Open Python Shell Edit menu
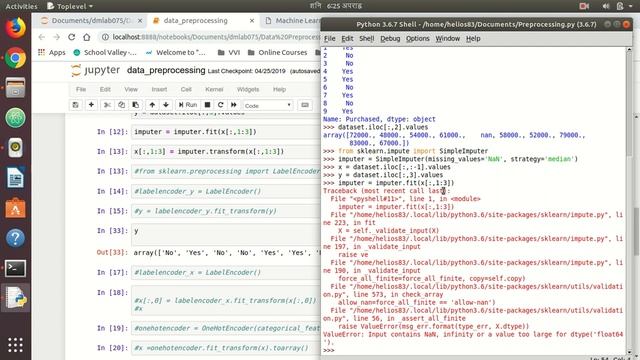Viewport: 640px width, 360px height. coord(347,39)
